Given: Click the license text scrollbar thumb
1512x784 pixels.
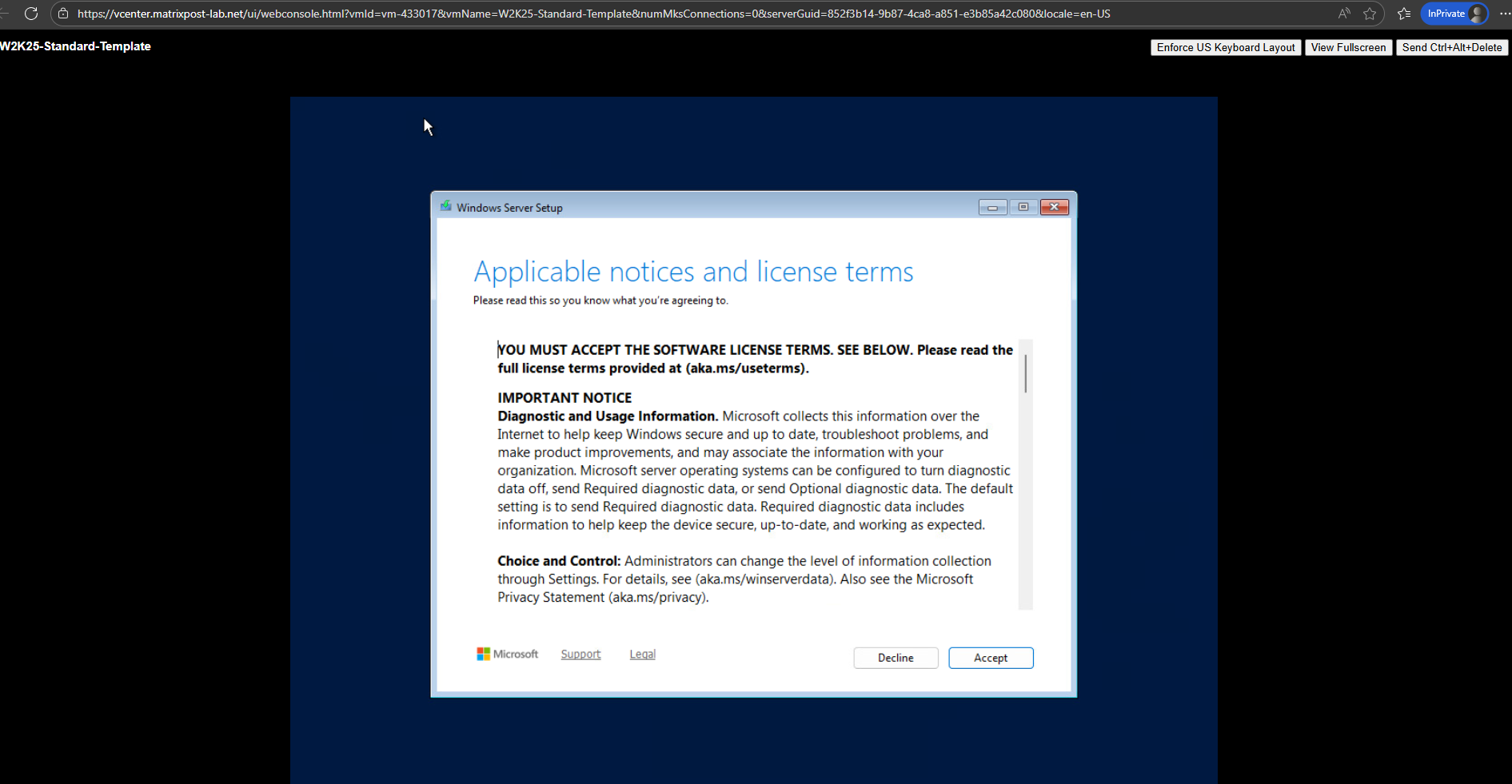Looking at the screenshot, I should (x=1026, y=373).
